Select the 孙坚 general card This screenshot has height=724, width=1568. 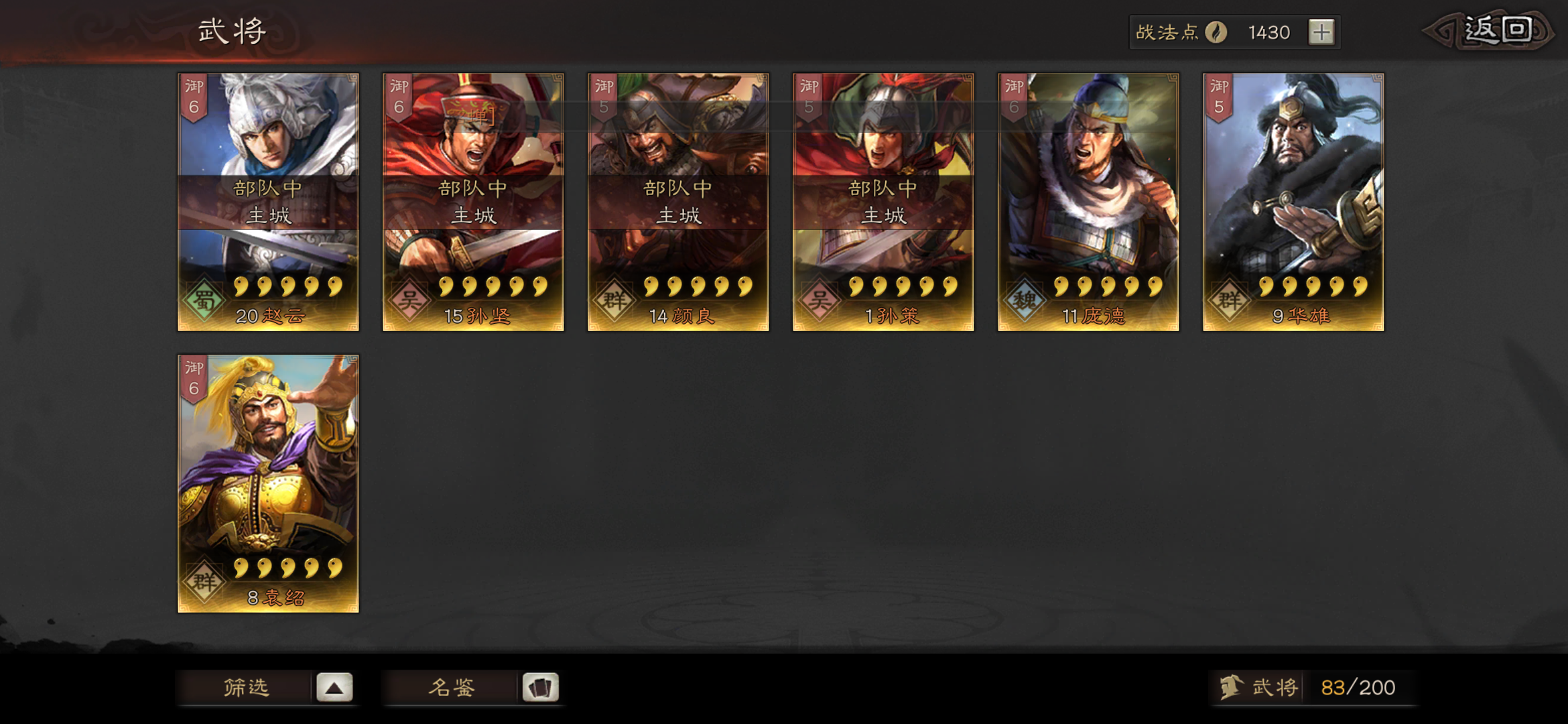point(473,202)
